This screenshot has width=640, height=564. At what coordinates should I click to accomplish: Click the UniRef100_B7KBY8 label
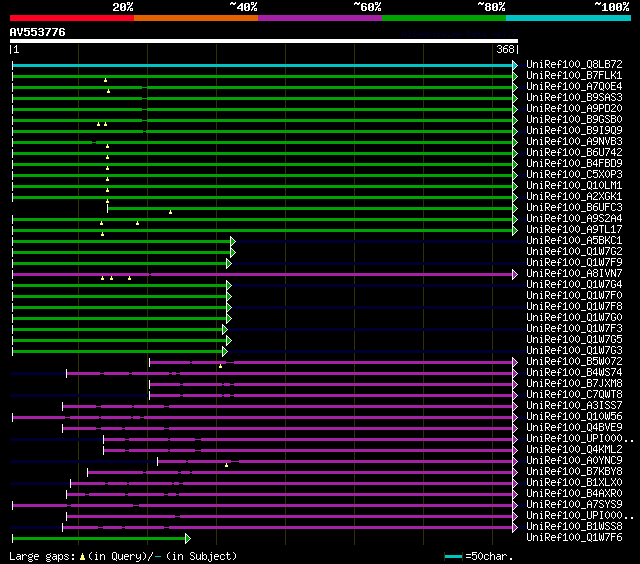click(574, 472)
